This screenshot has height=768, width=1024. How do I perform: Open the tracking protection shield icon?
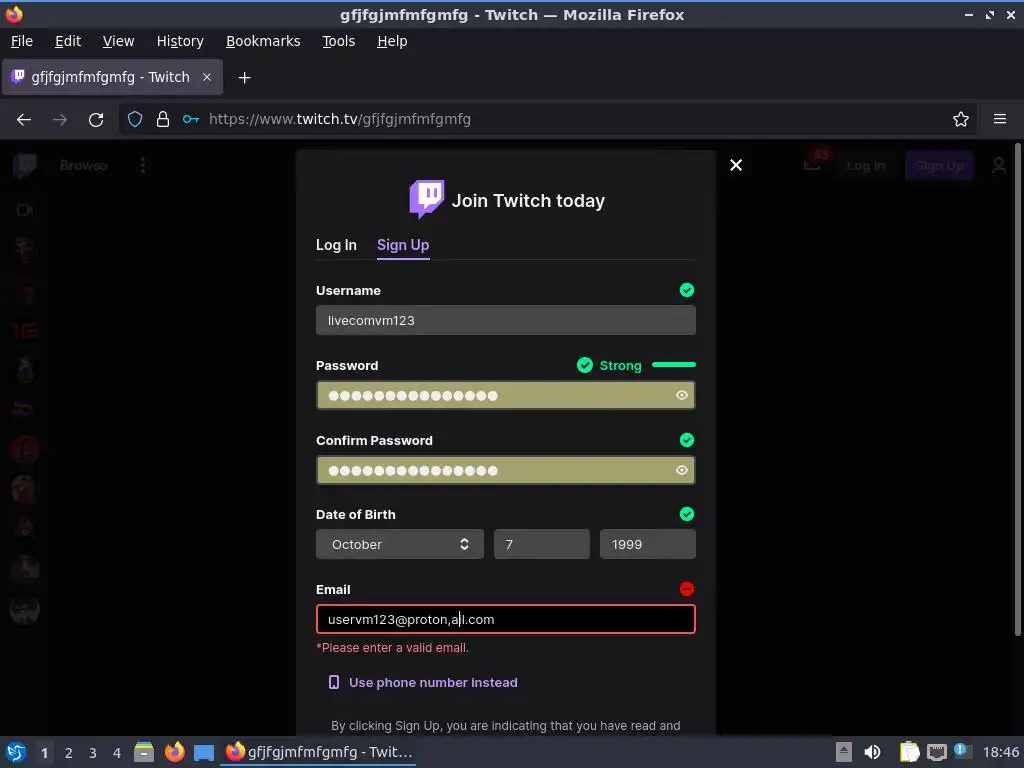pyautogui.click(x=135, y=119)
